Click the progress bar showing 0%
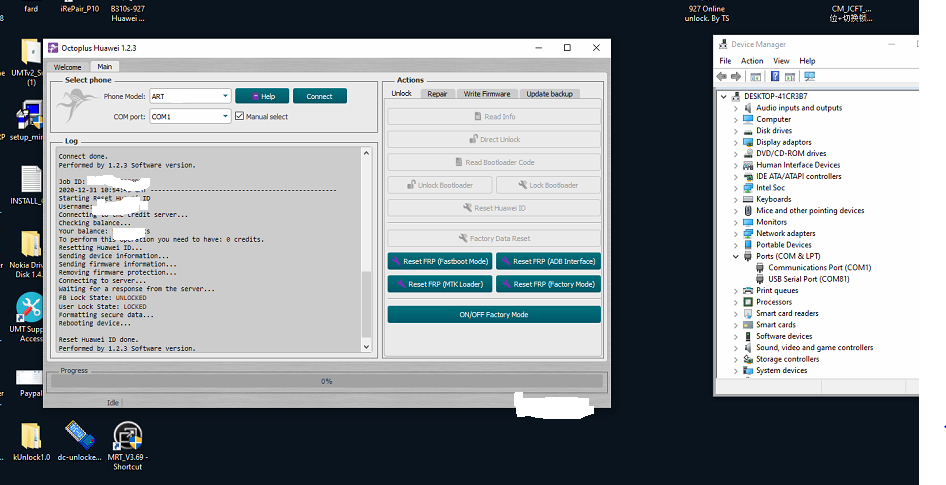This screenshot has width=946, height=485. coord(326,381)
